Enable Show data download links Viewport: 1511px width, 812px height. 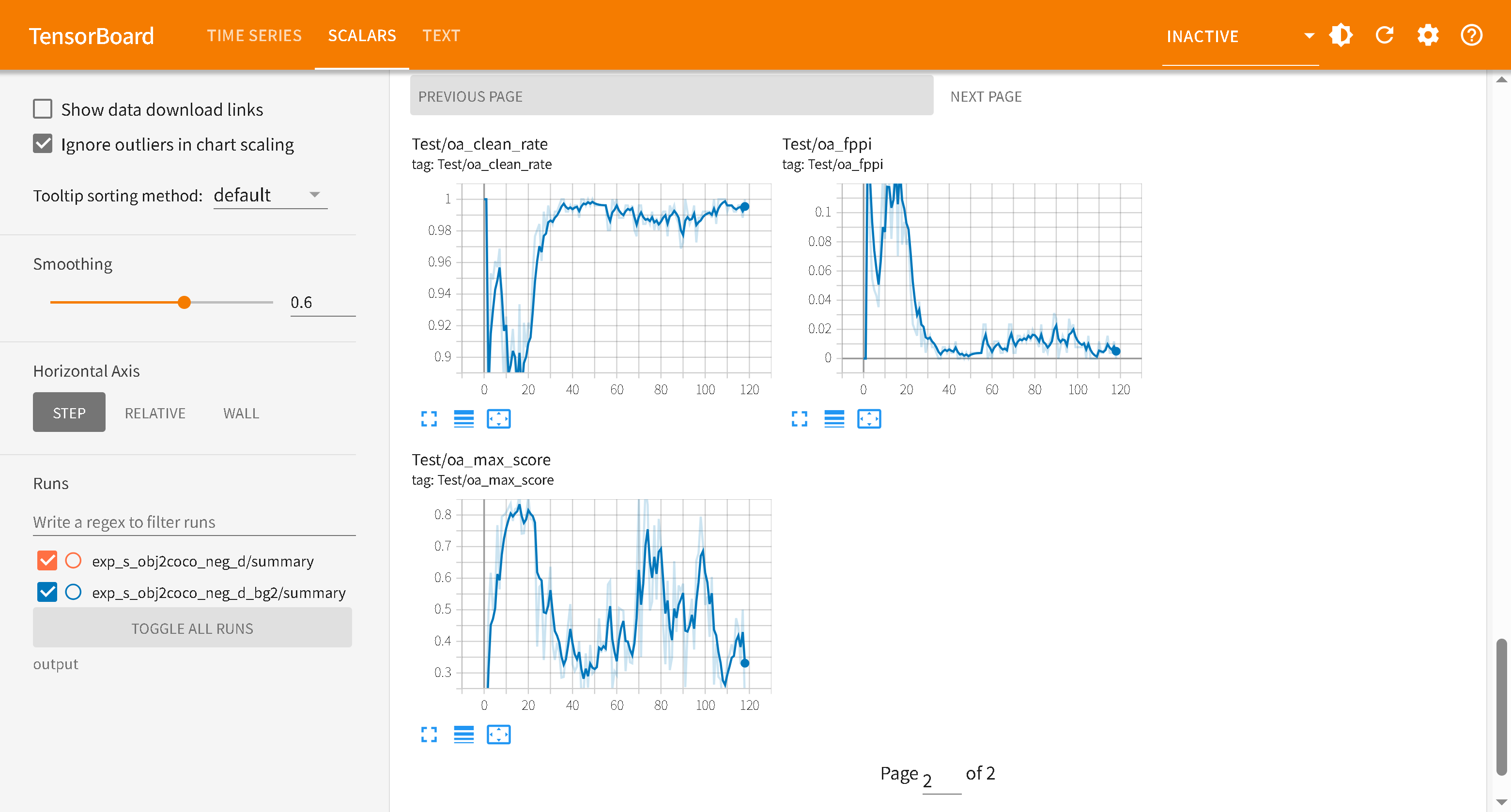point(43,109)
